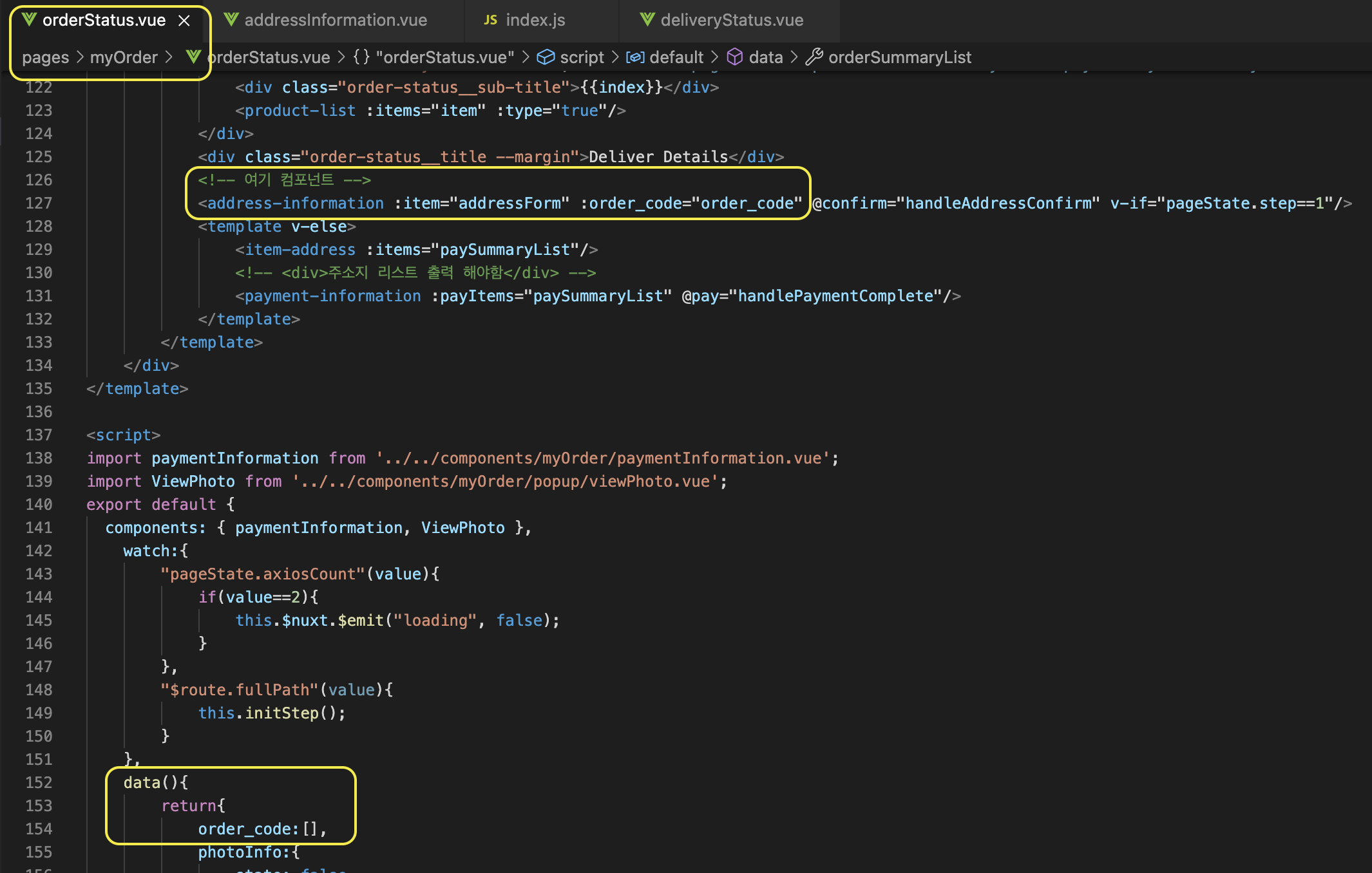Click the Vue icon in the breadcrumb
The width and height of the screenshot is (1372, 873).
(x=193, y=57)
